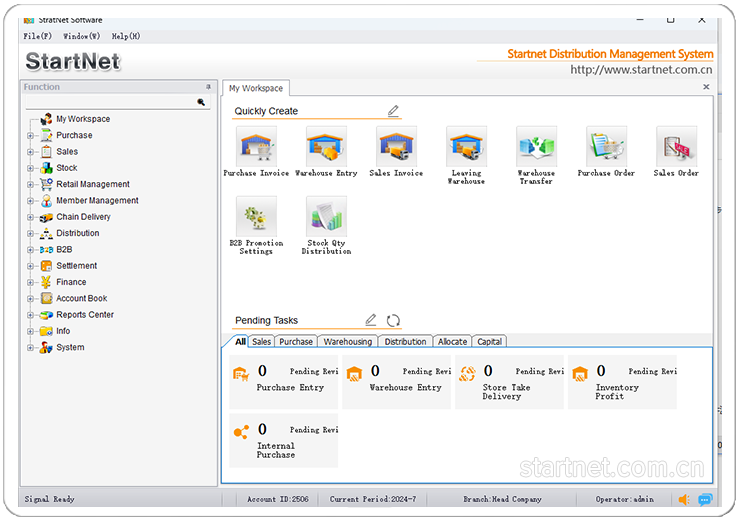The height and width of the screenshot is (521, 740).
Task: Select Chain Delivery tree node
Action: (x=83, y=217)
